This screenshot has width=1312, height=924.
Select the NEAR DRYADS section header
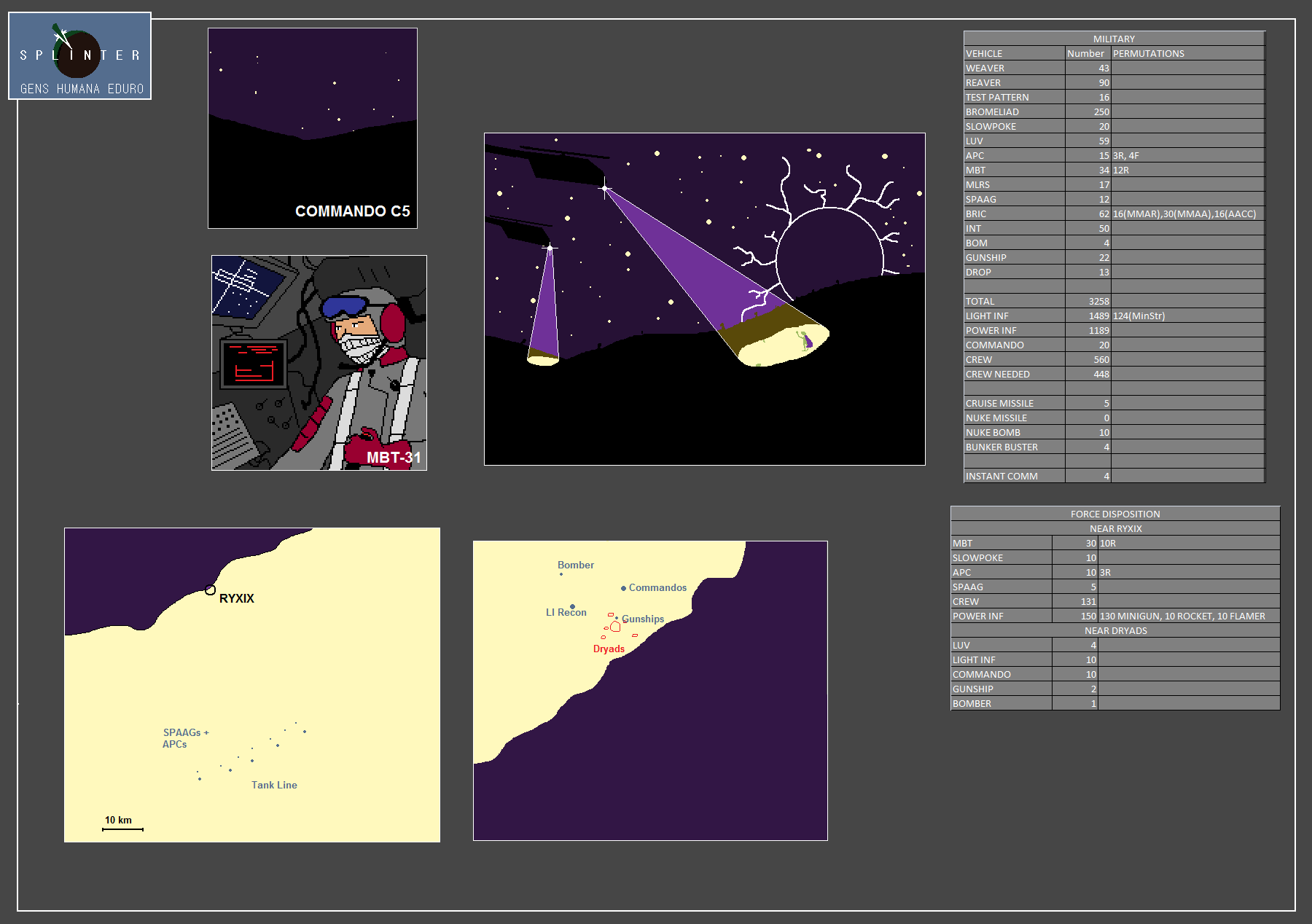(x=1114, y=630)
